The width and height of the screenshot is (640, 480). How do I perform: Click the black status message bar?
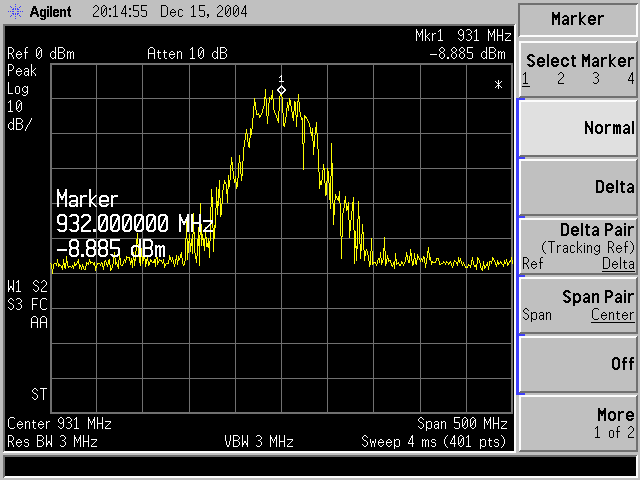[x=320, y=466]
